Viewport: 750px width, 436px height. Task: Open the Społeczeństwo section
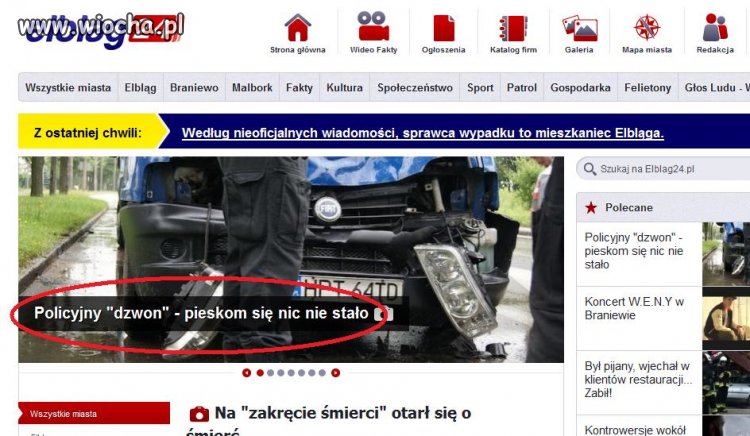415,87
